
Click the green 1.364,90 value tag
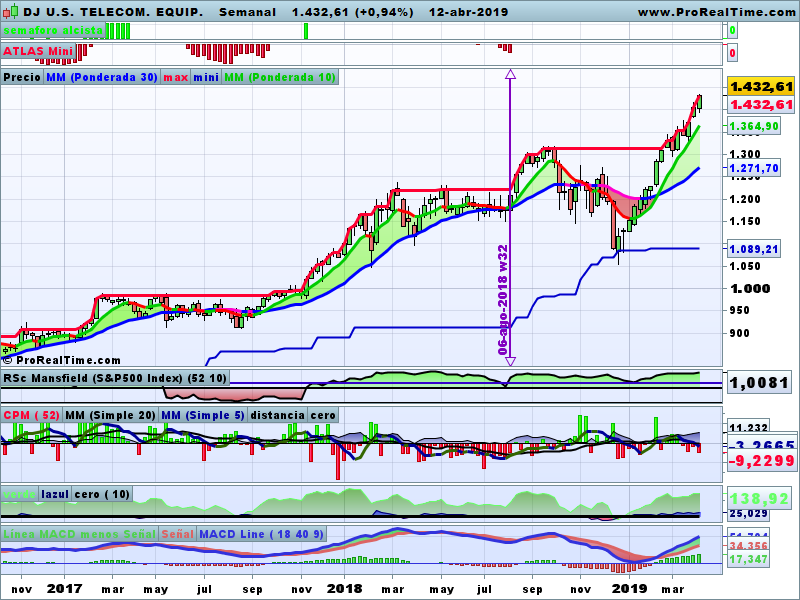[754, 126]
